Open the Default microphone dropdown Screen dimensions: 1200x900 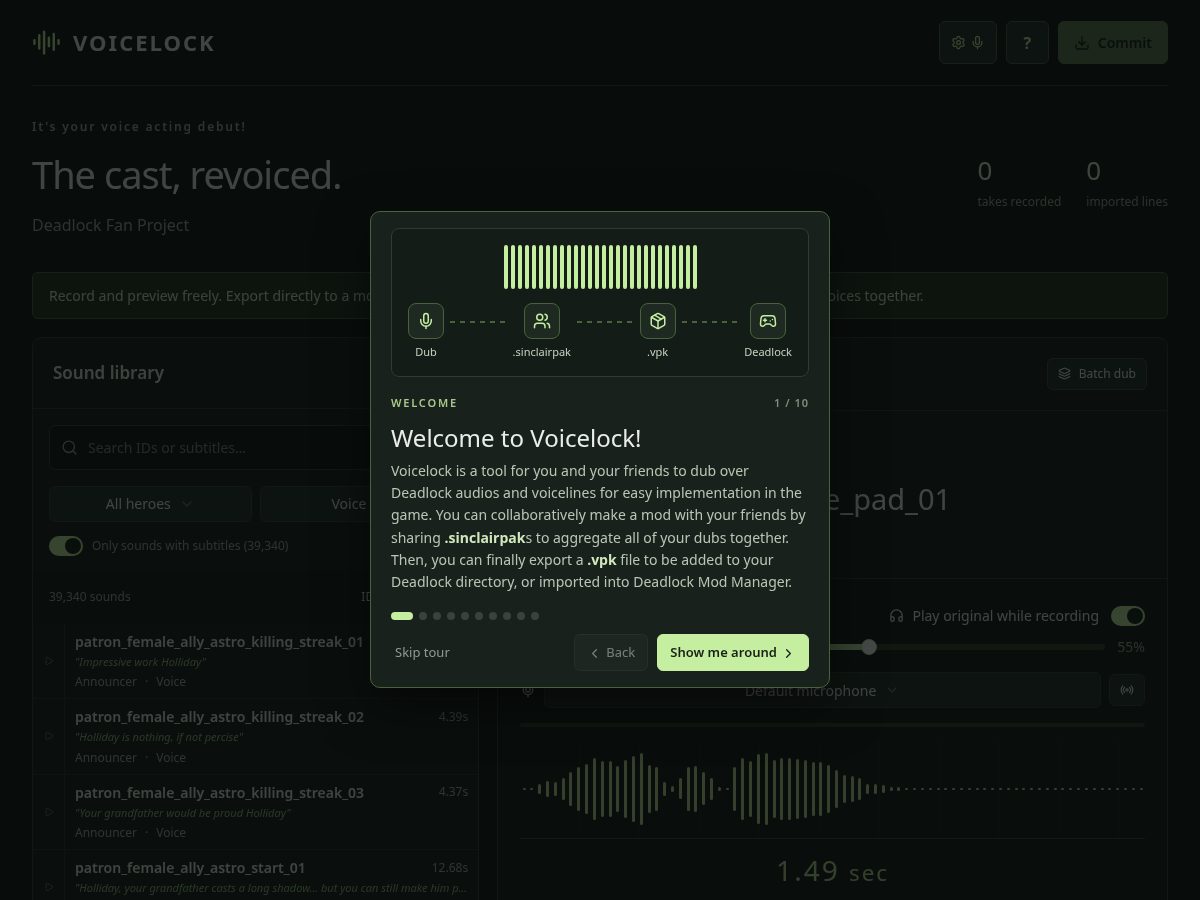tap(822, 690)
